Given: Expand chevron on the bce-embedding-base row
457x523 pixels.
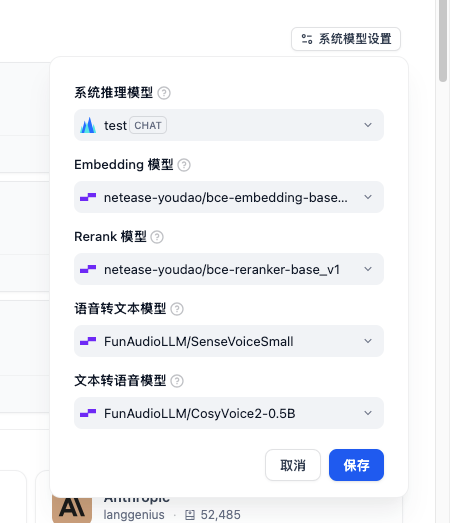Looking at the screenshot, I should point(368,197).
